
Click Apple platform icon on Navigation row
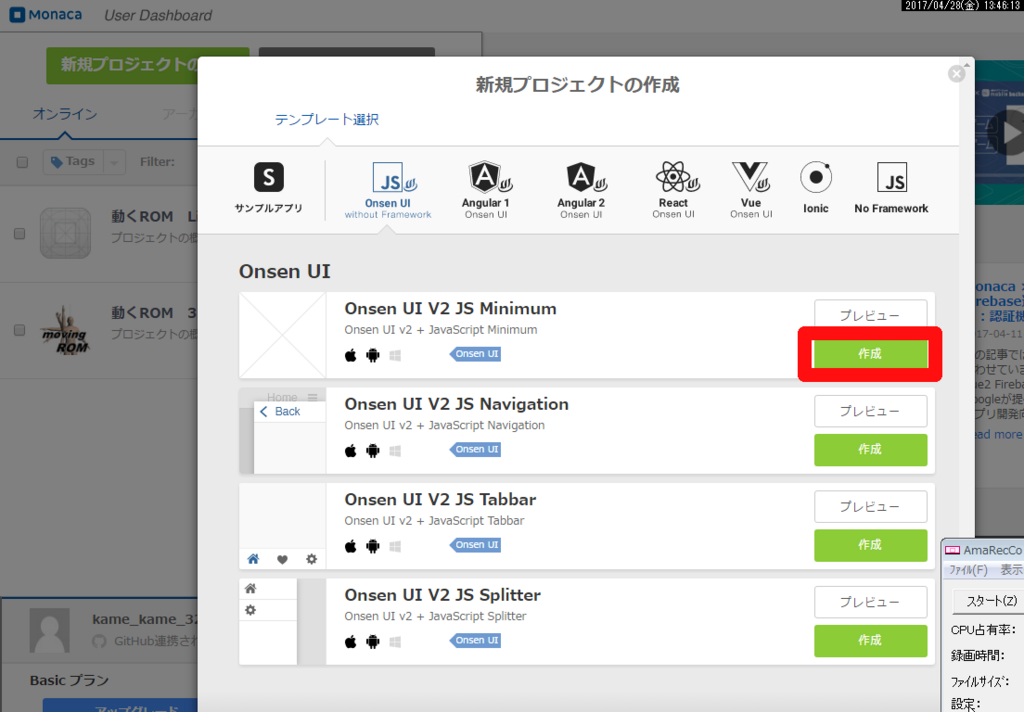[x=351, y=451]
